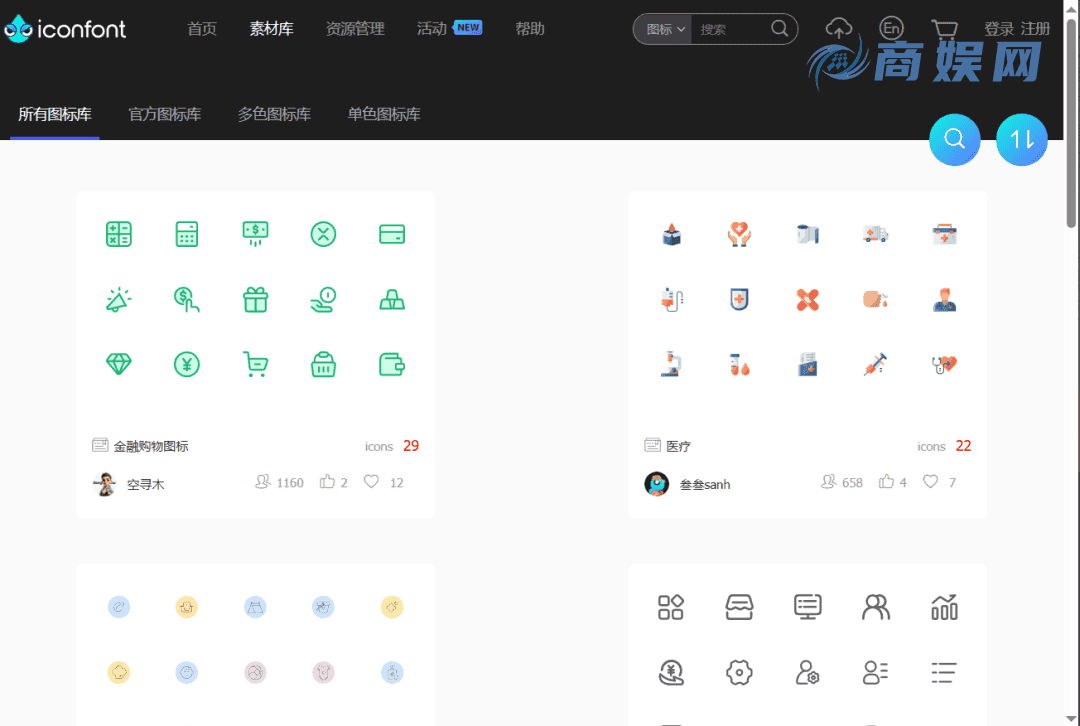Click the 注册 link
Viewport: 1080px width, 726px height.
1035,29
